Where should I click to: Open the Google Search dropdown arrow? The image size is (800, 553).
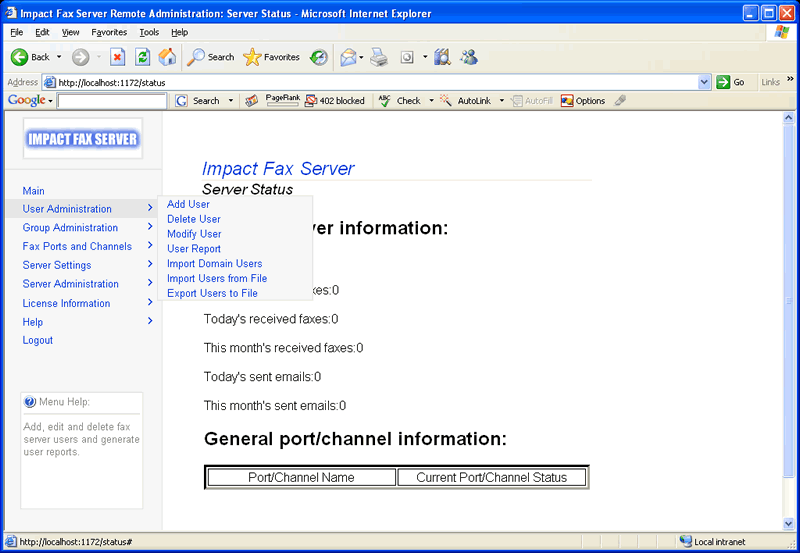[x=231, y=100]
